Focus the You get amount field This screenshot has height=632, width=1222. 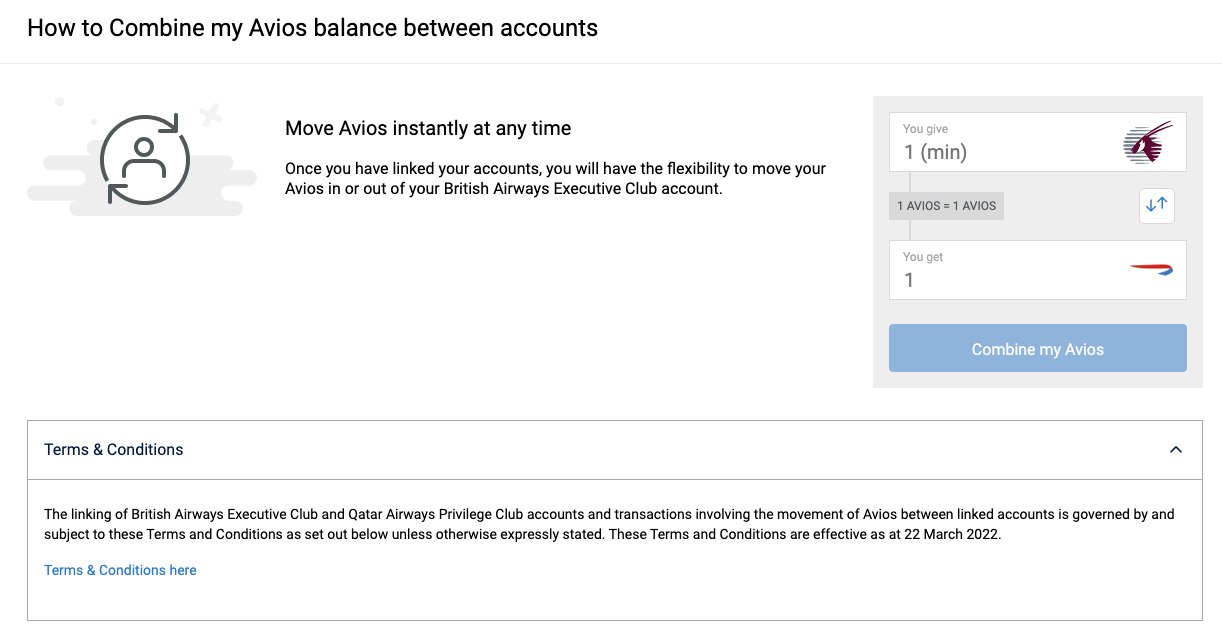point(1038,270)
